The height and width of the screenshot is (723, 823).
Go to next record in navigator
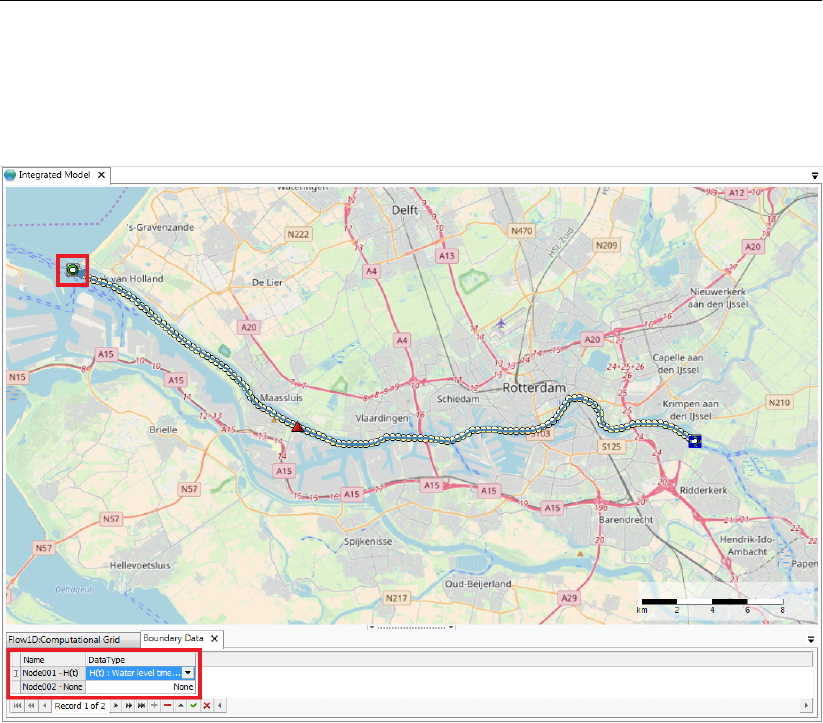[x=116, y=706]
